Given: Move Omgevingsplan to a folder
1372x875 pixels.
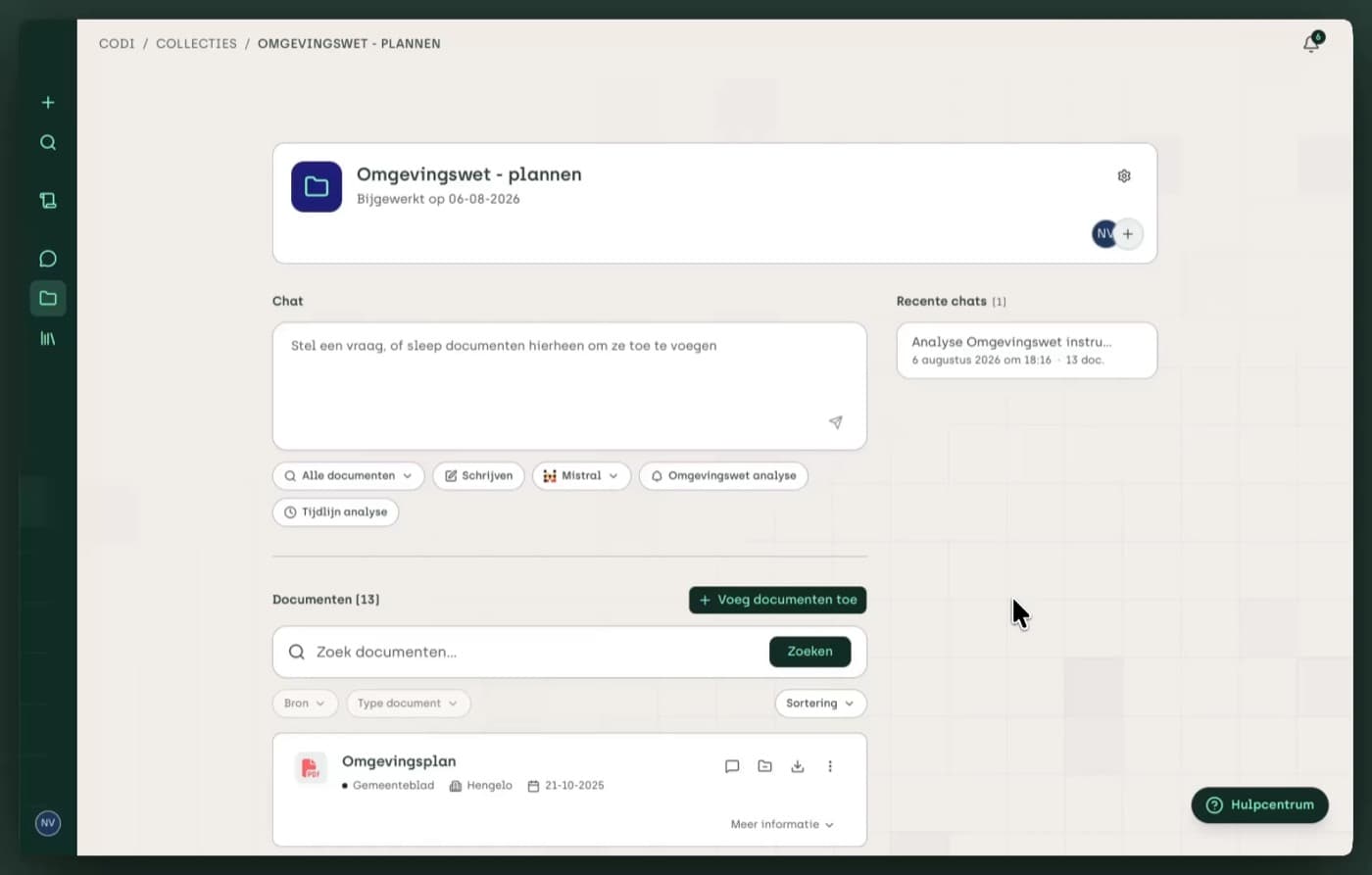Looking at the screenshot, I should [765, 766].
